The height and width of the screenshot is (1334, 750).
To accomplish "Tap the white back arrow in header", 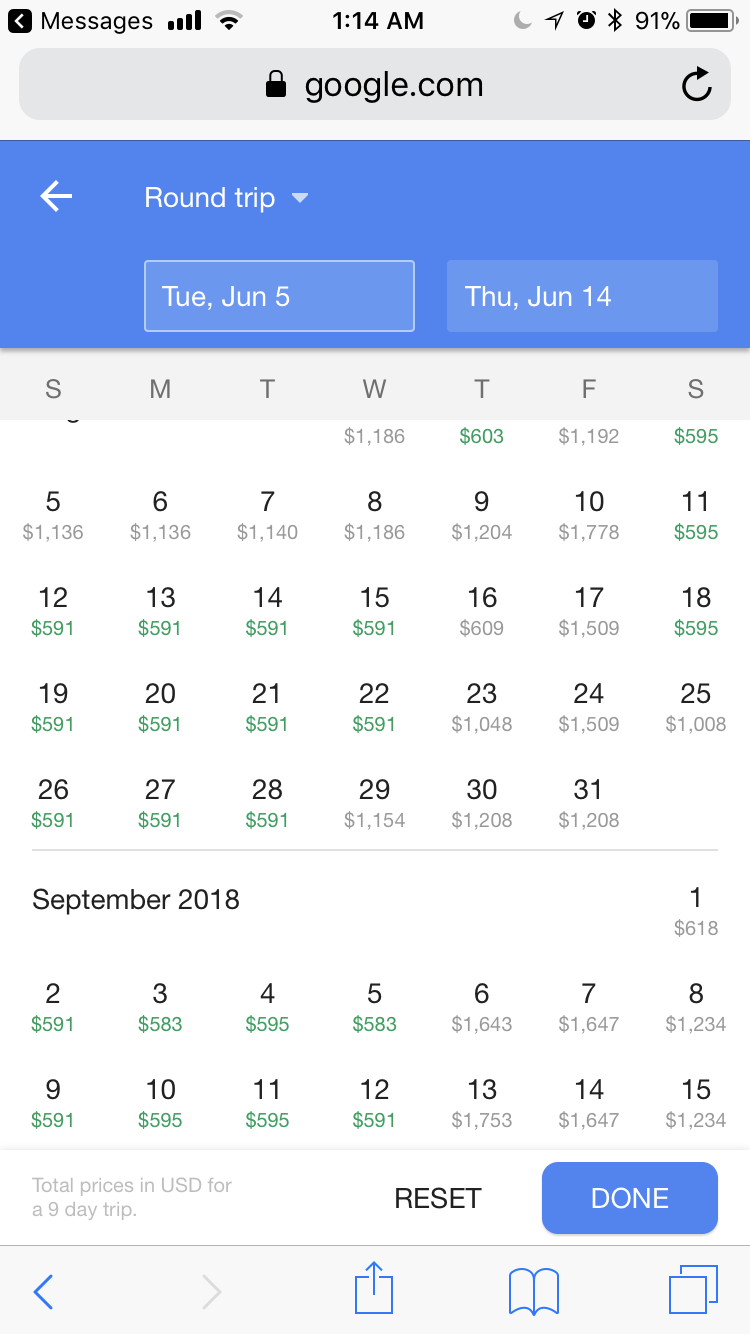I will (x=56, y=197).
